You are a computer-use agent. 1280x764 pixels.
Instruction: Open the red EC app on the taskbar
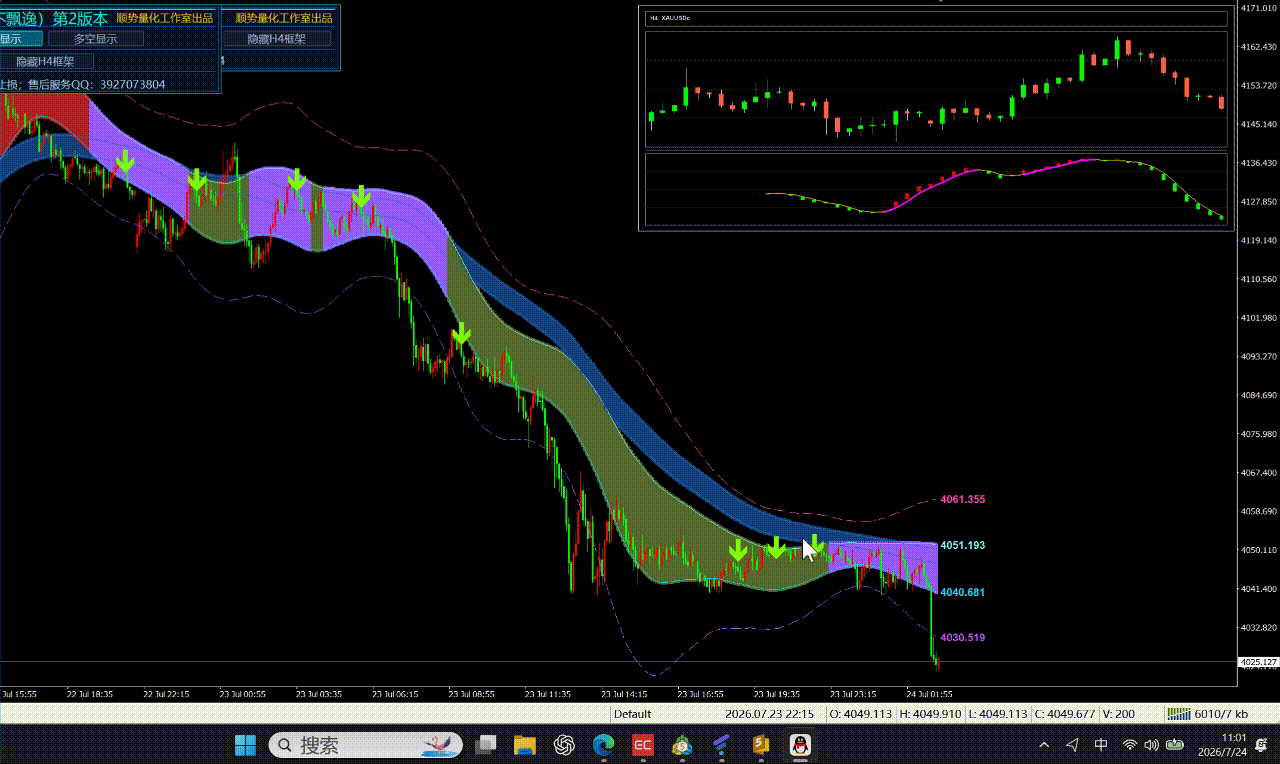coord(642,745)
